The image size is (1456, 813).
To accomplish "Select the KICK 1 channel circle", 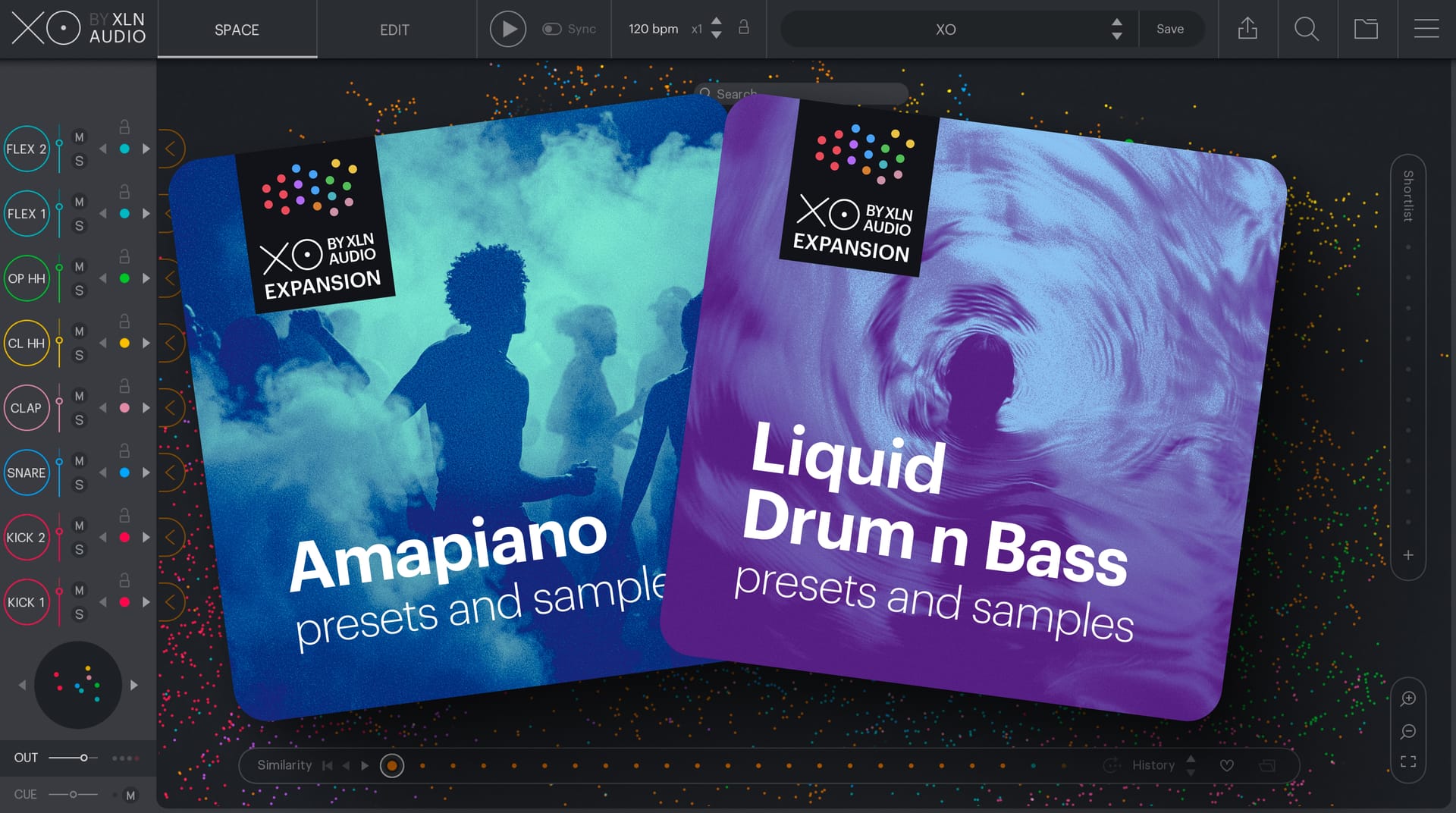I will tap(27, 602).
